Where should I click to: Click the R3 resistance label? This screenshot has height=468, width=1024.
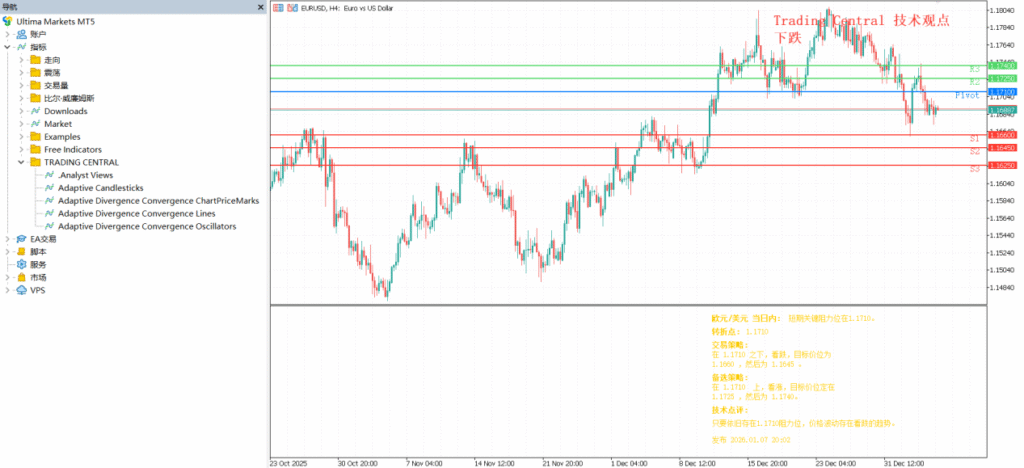click(974, 69)
